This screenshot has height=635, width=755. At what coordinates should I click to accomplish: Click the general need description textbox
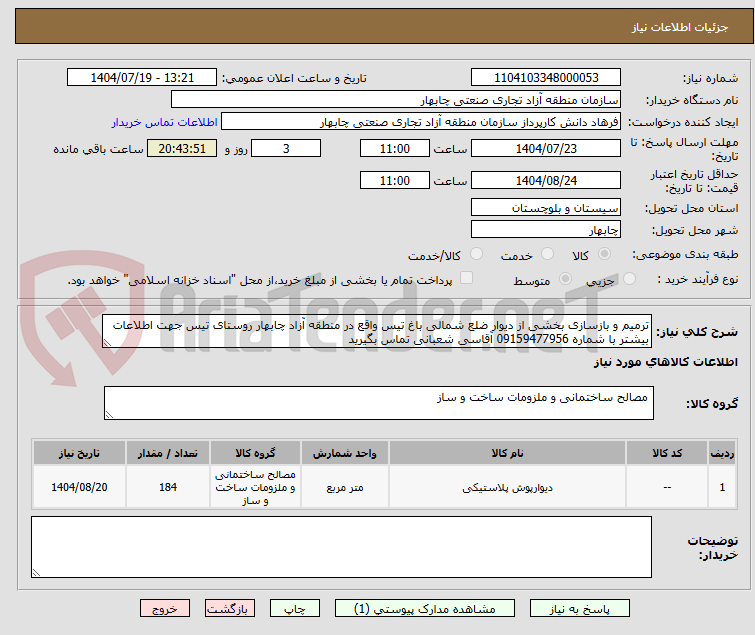(377, 332)
